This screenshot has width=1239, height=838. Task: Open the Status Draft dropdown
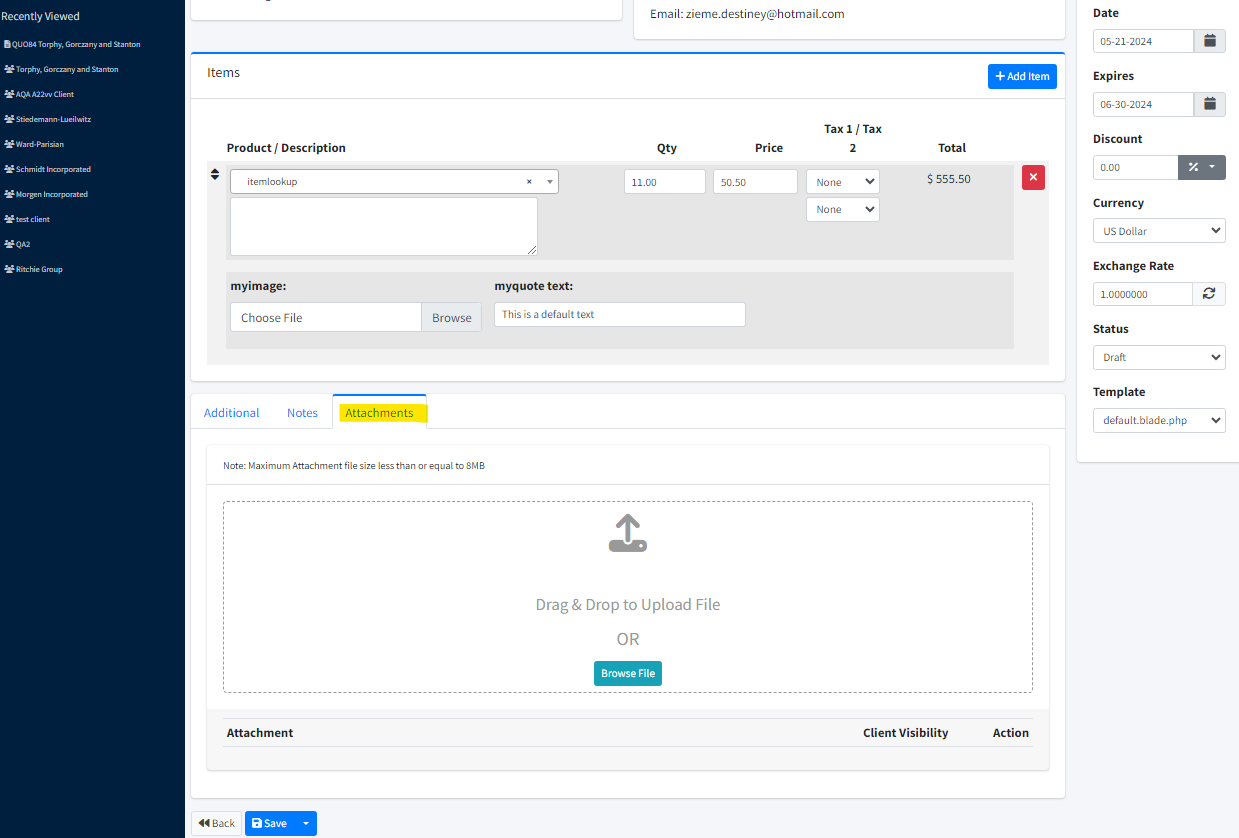[x=1158, y=357]
